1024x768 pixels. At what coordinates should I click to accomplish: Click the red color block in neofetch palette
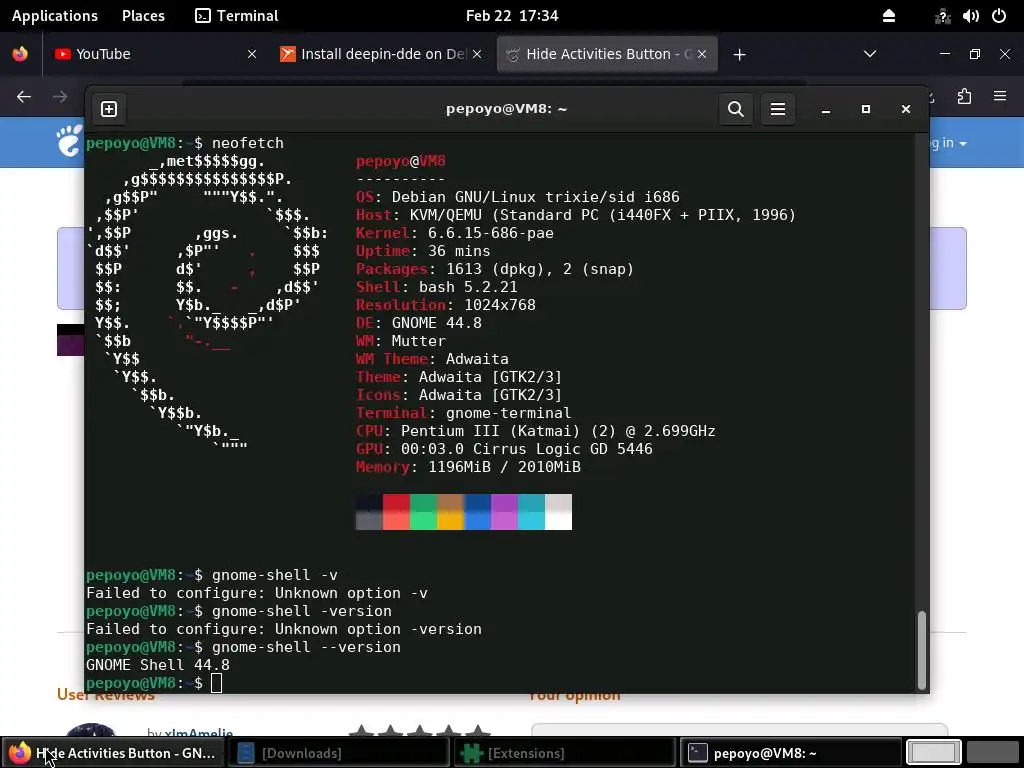396,512
